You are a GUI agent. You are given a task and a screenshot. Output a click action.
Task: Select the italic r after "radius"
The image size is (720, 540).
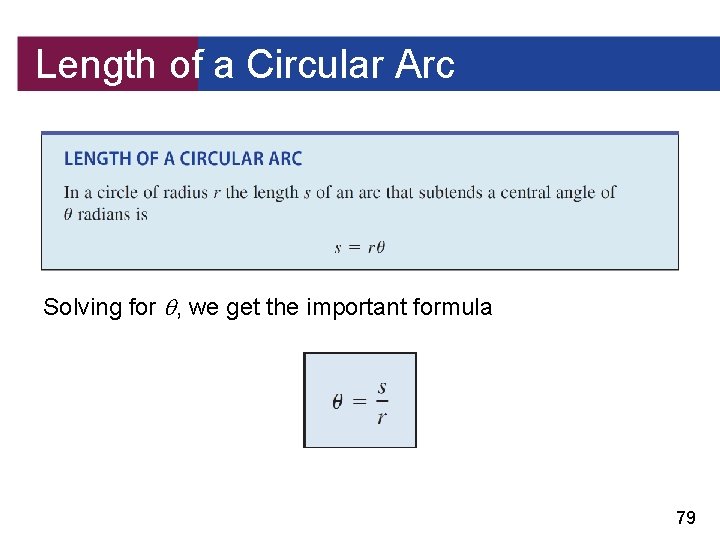pyautogui.click(x=217, y=193)
